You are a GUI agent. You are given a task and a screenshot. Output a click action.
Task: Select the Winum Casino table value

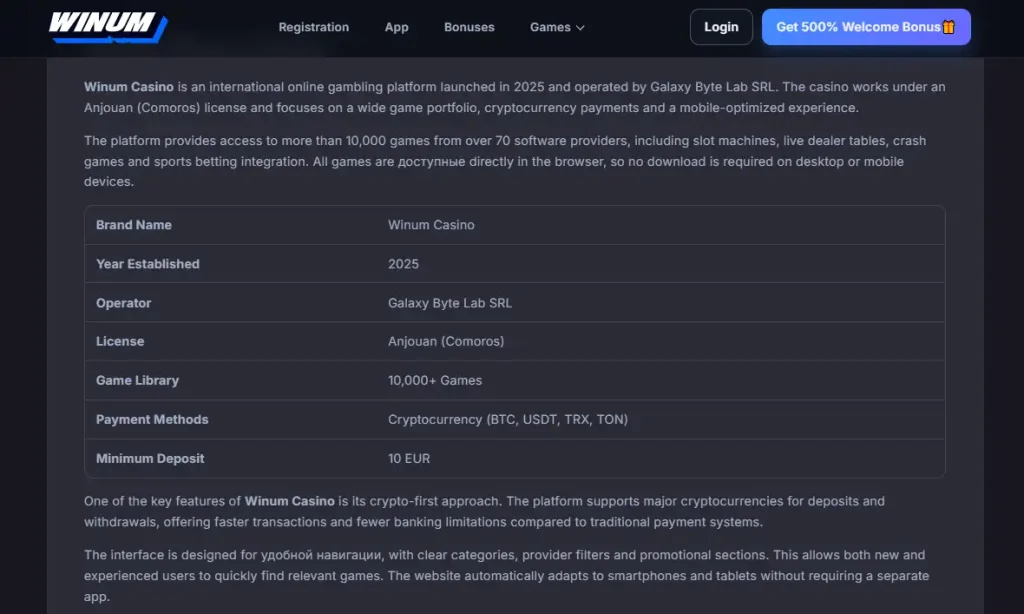tap(431, 225)
